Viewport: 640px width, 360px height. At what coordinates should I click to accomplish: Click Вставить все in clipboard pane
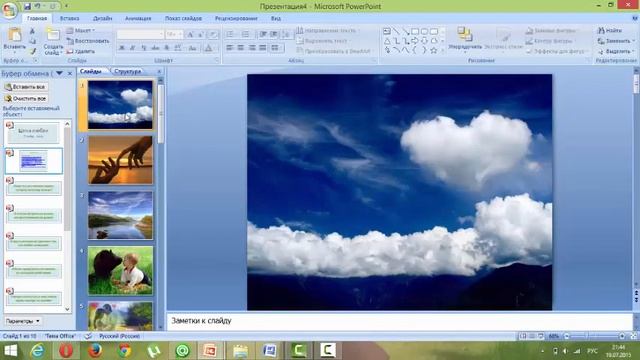pos(26,87)
